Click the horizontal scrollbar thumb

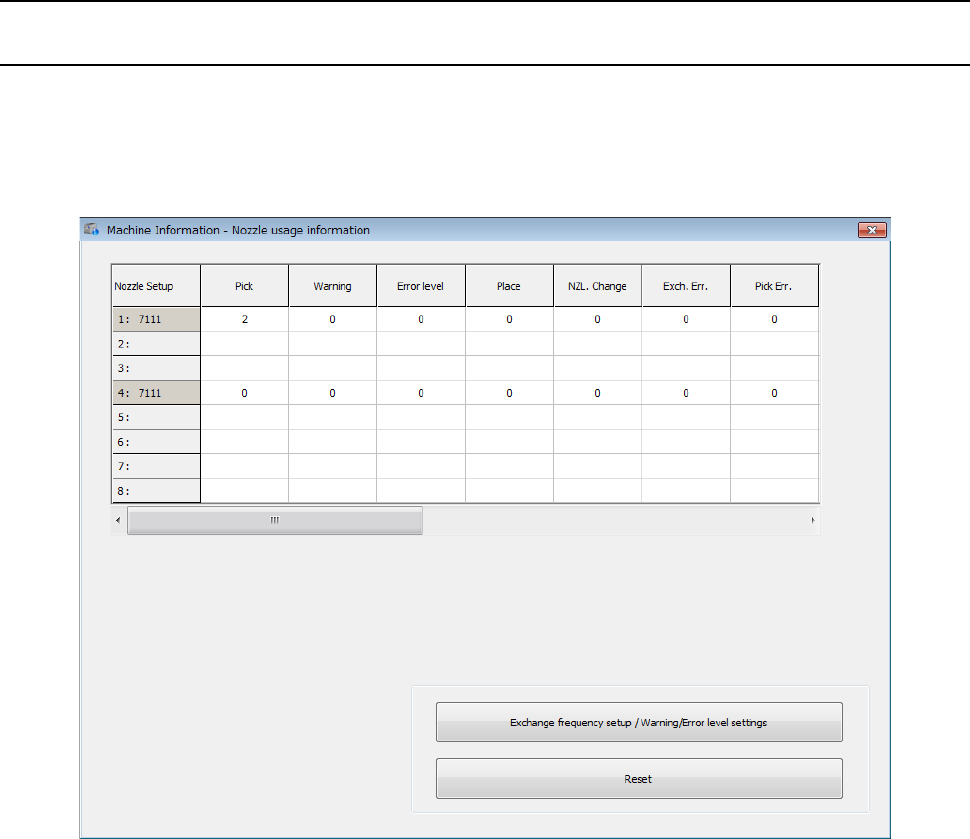[x=275, y=520]
